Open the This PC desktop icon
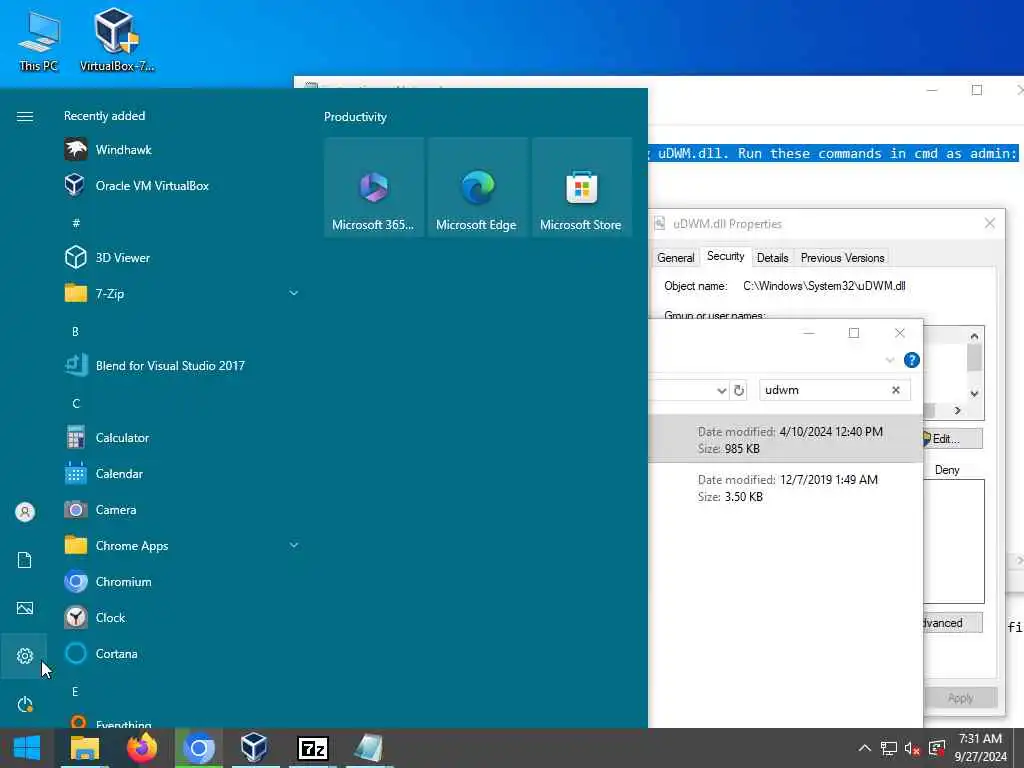 point(38,40)
